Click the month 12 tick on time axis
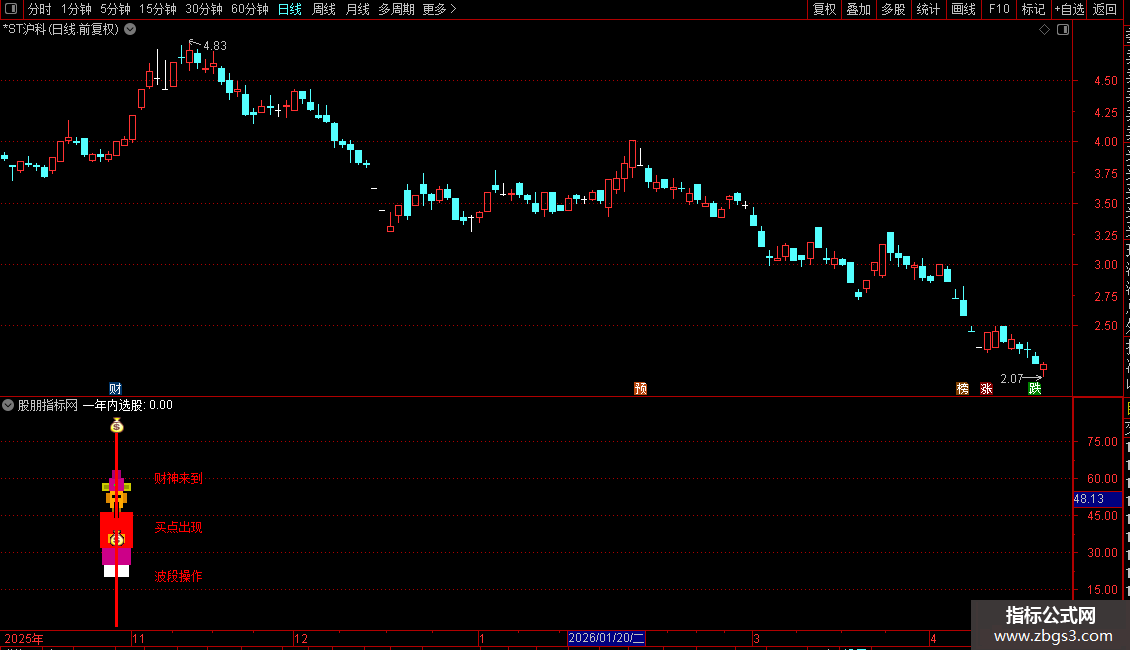 point(301,638)
